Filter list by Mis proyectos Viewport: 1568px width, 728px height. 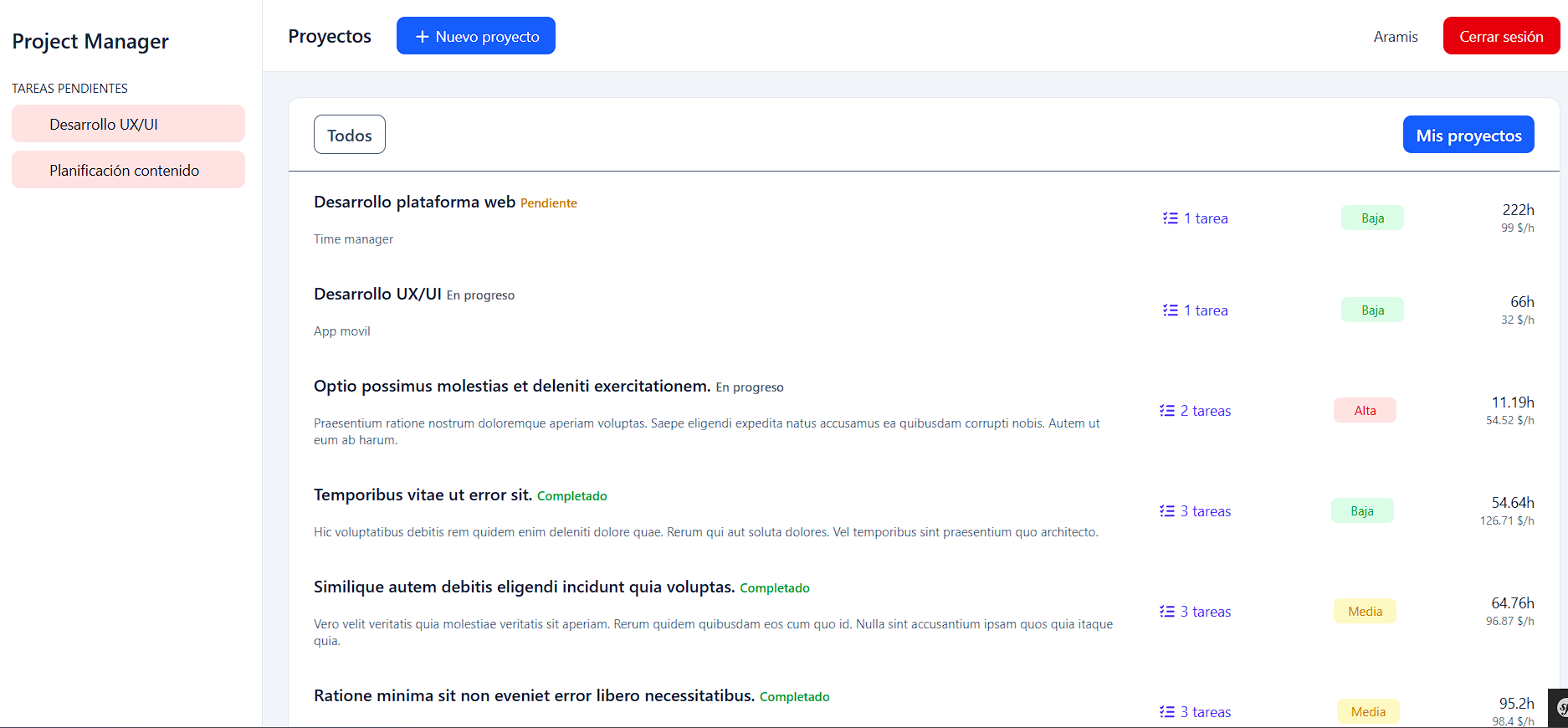tap(1468, 135)
